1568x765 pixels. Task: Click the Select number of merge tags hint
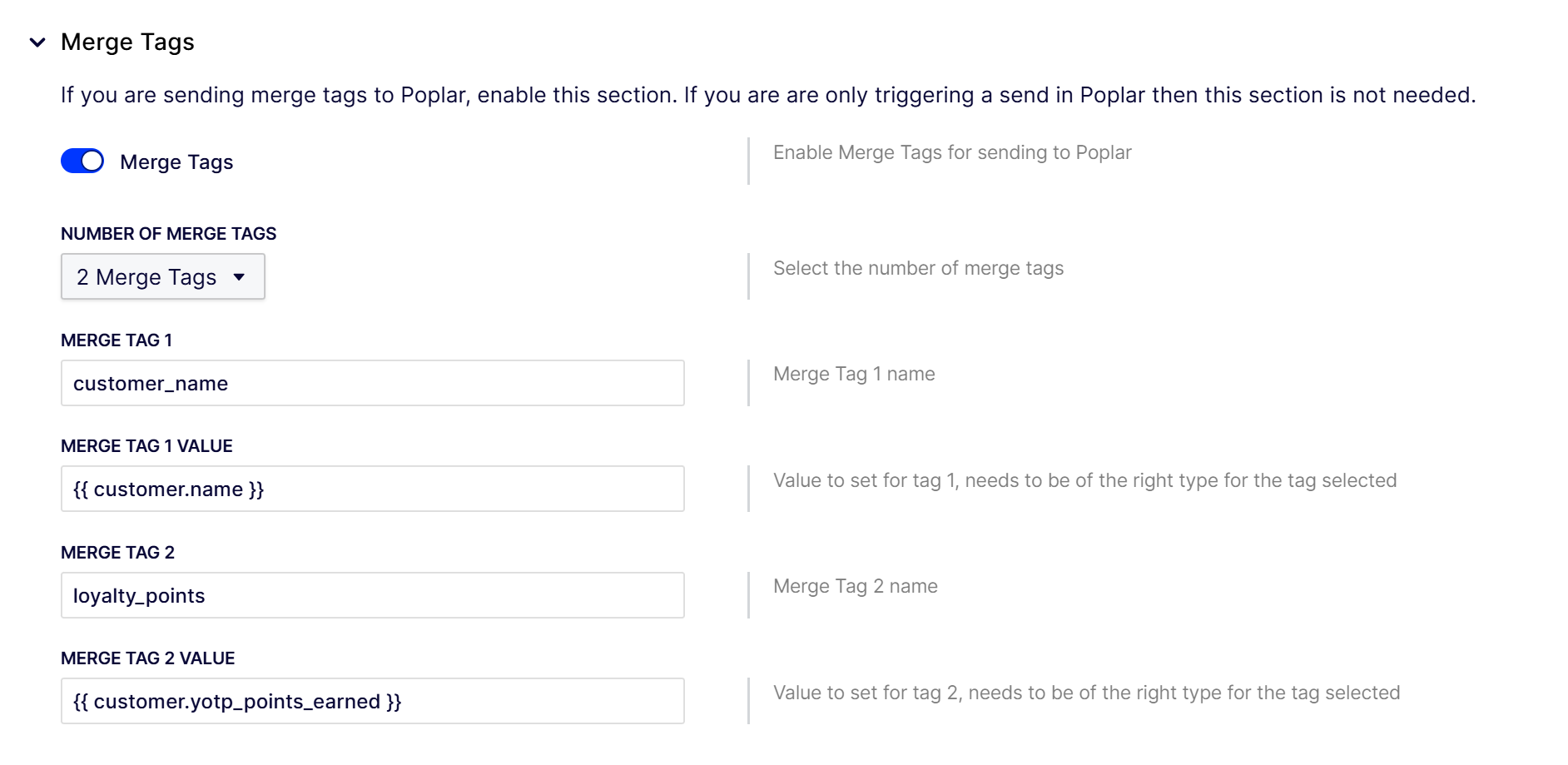tap(918, 268)
